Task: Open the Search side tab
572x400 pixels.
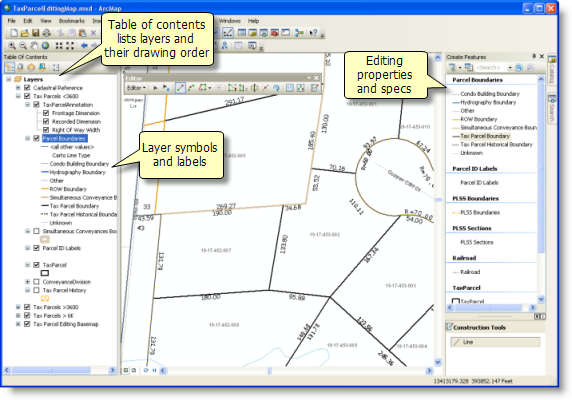Action: tap(552, 108)
